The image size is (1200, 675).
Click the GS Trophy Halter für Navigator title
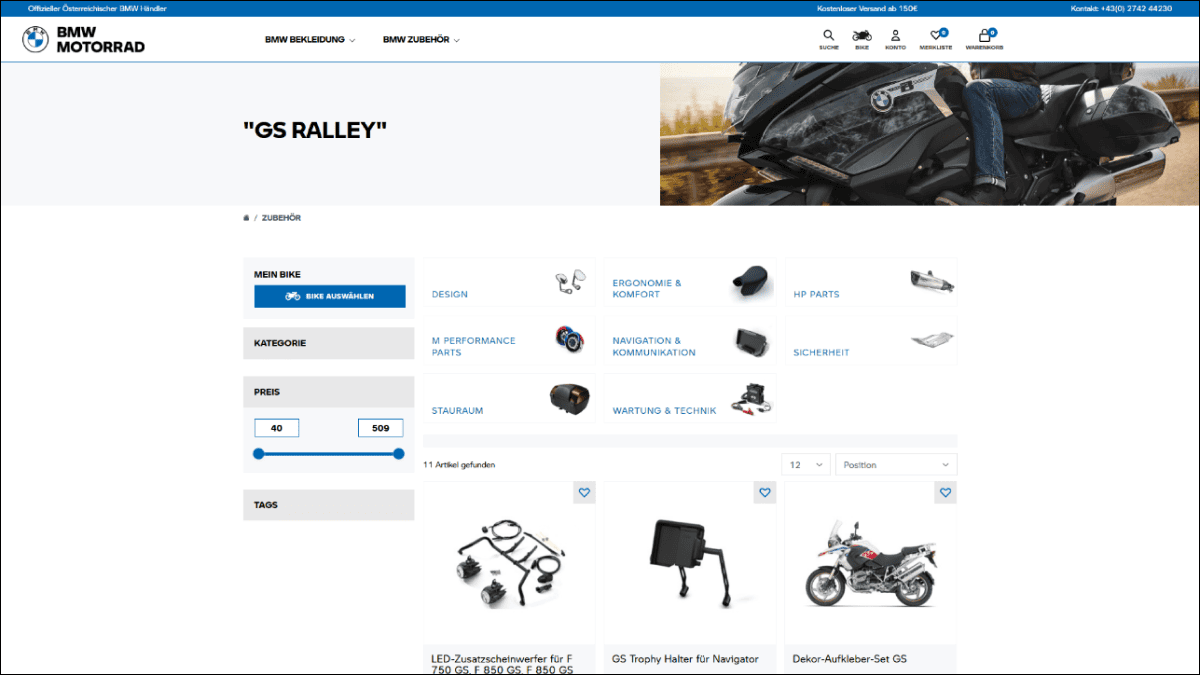685,659
